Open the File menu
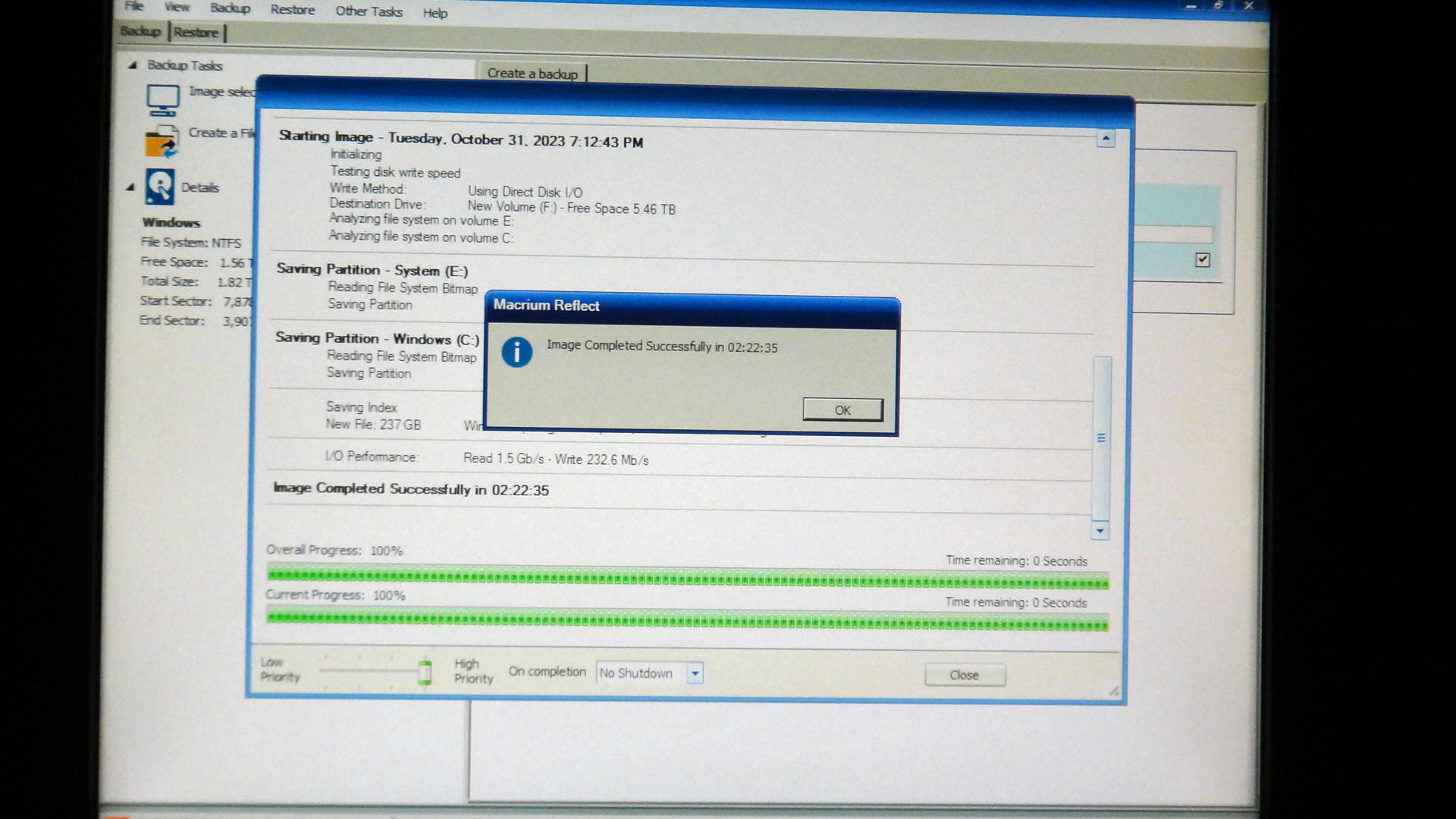Image resolution: width=1456 pixels, height=819 pixels. (x=133, y=6)
